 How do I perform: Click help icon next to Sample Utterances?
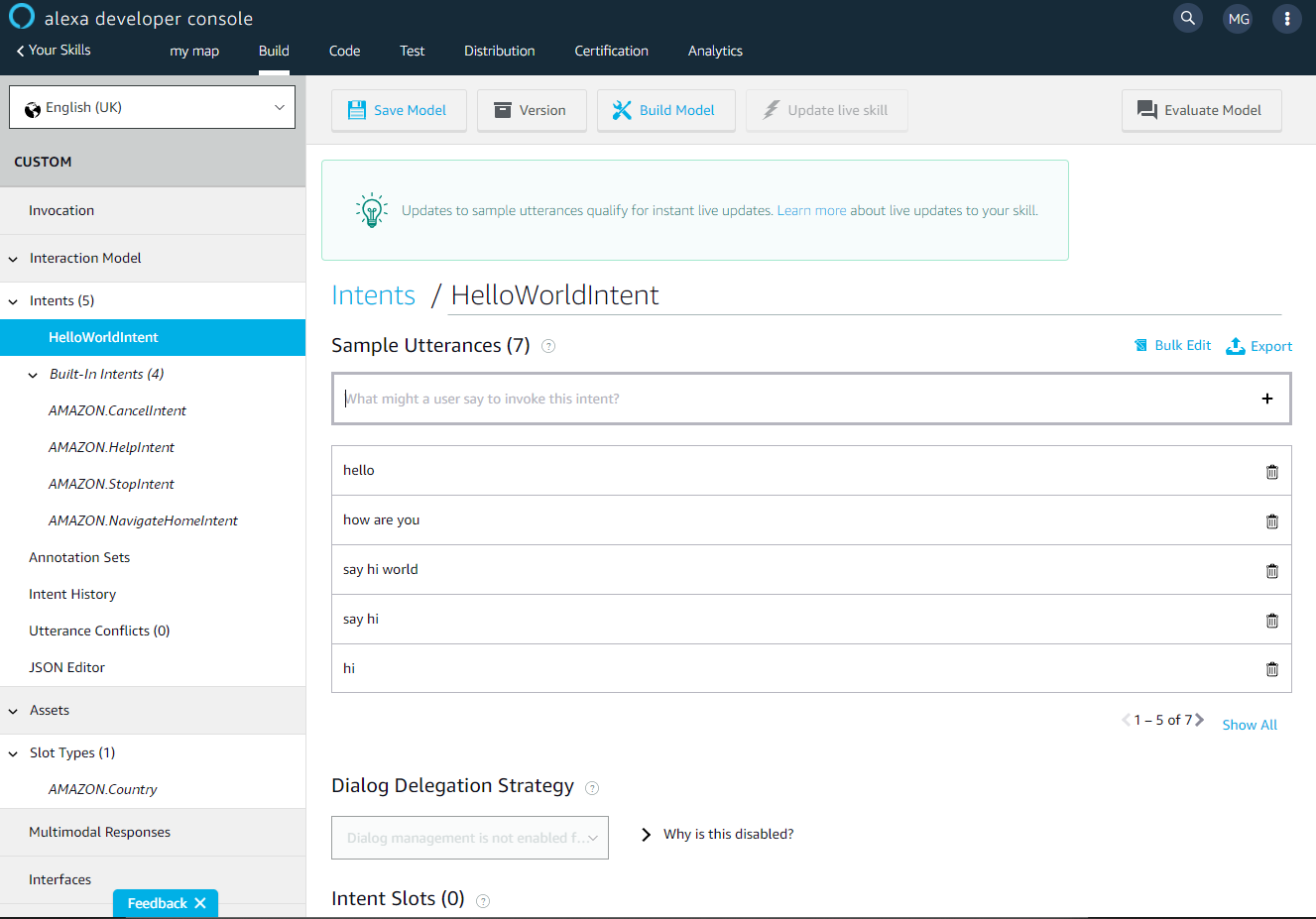(548, 346)
